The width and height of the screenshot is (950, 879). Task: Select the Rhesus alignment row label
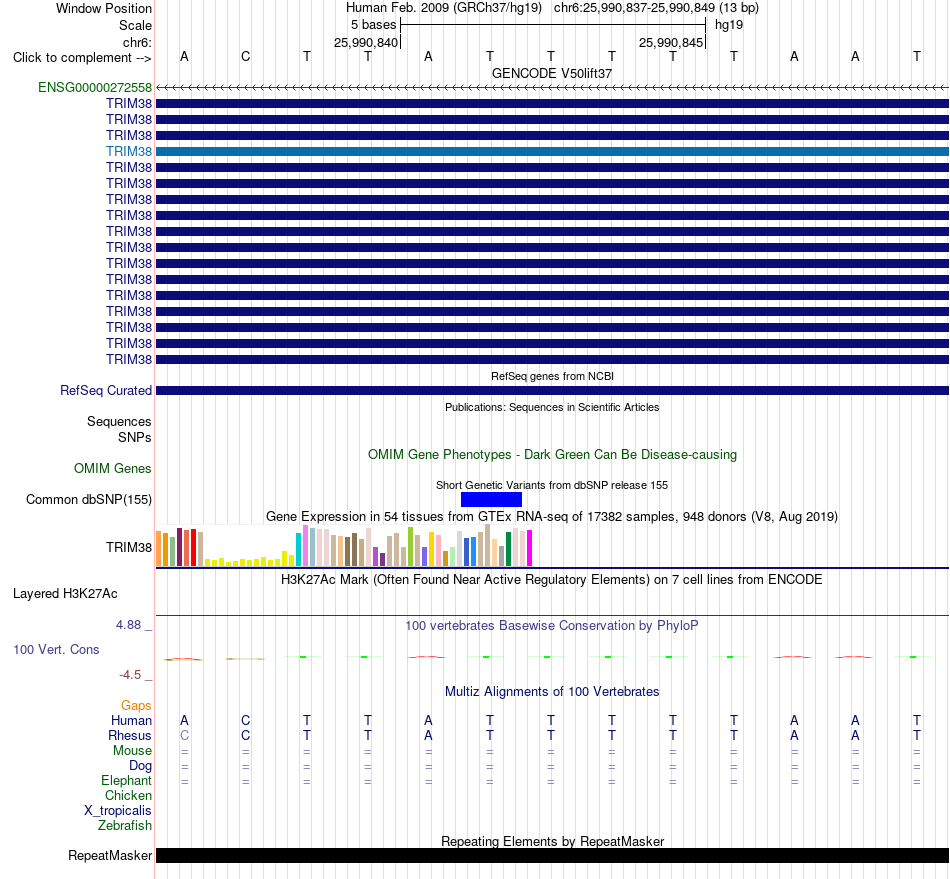[x=129, y=735]
